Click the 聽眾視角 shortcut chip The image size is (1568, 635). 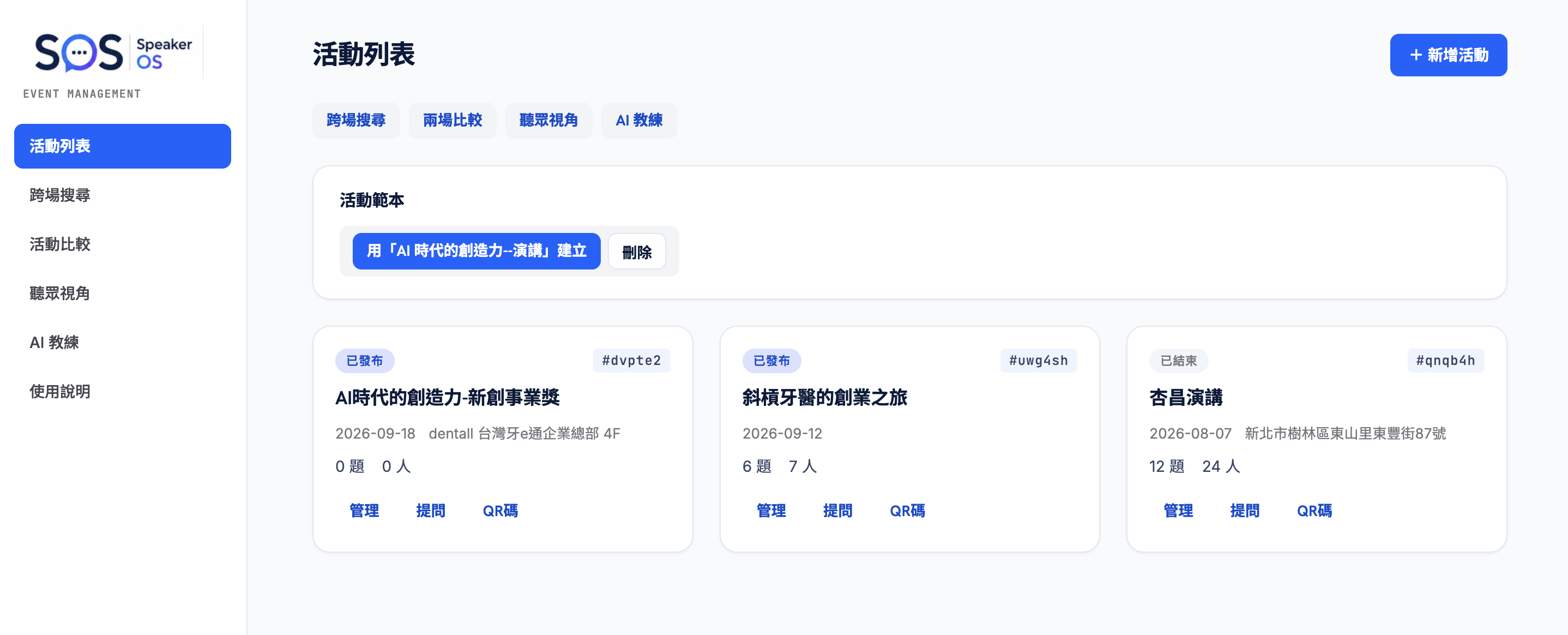[548, 121]
